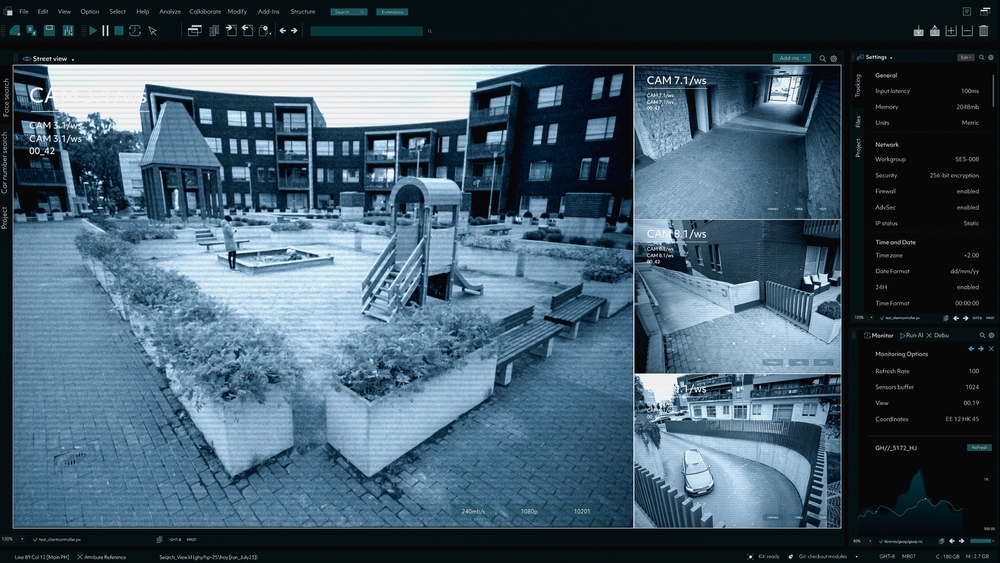1000x563 pixels.
Task: Click the download-to-tray icon in top right
Action: [x=918, y=31]
